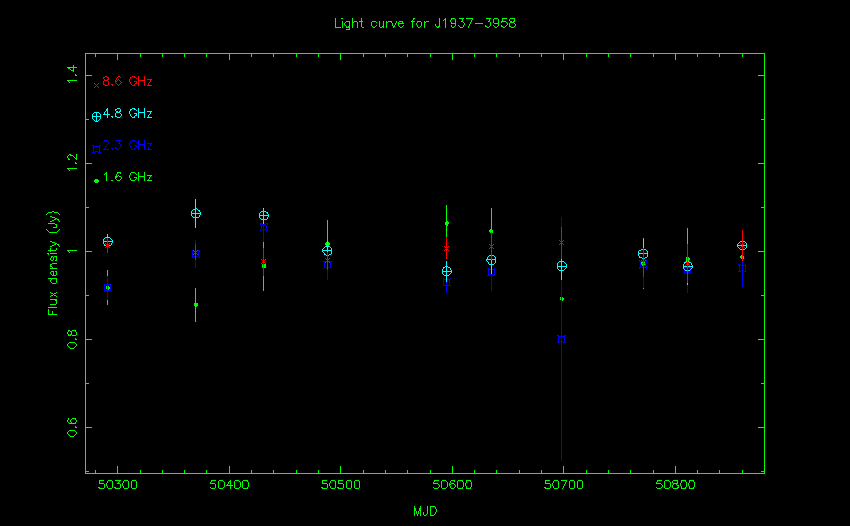Viewport: 850px width, 526px height.
Task: Click the y-axis tick label 1.2
Action: [x=72, y=163]
